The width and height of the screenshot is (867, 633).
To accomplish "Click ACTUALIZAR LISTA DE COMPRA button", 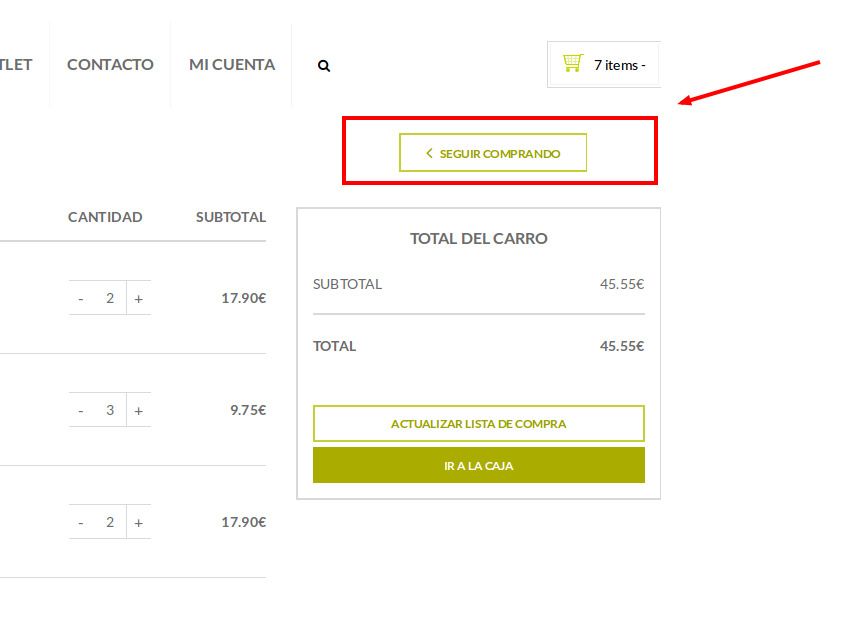I will (479, 423).
